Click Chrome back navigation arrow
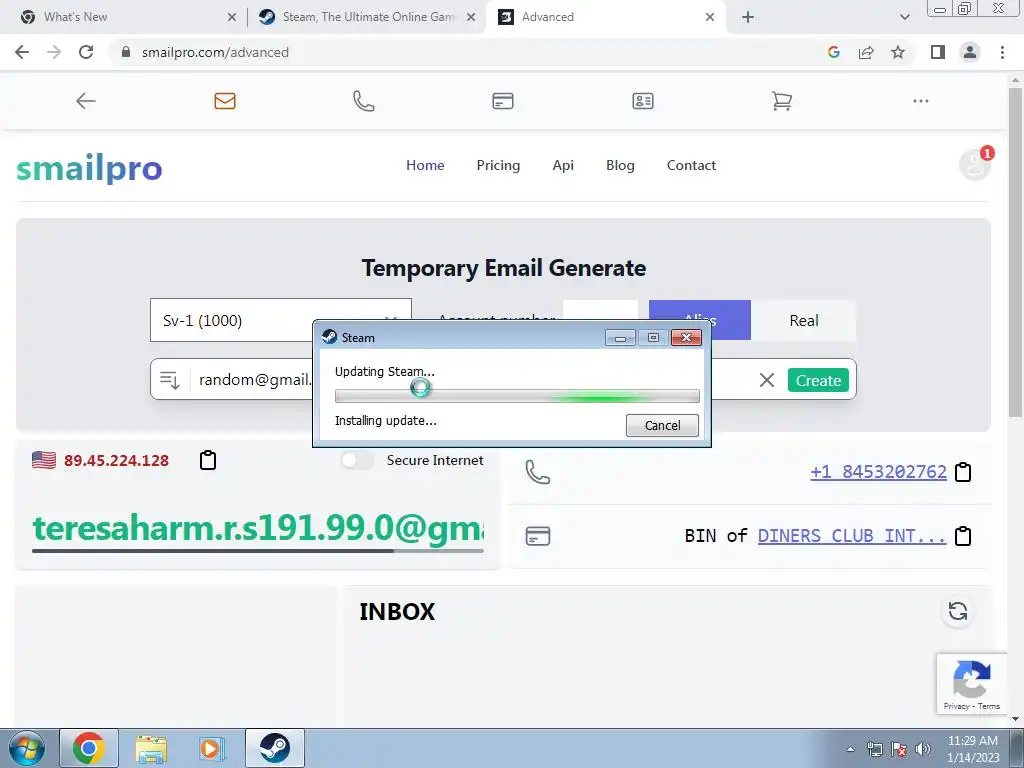Viewport: 1024px width, 768px height. [22, 52]
